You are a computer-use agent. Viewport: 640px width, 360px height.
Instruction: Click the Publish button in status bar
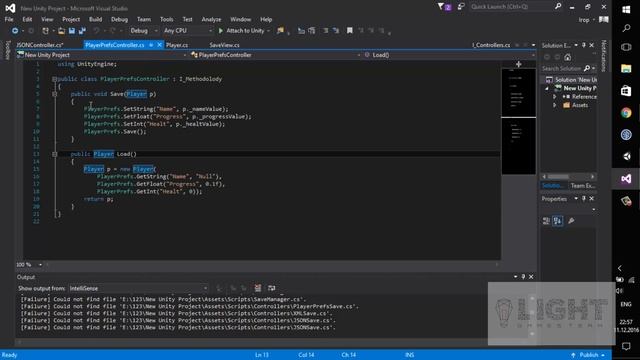click(x=588, y=355)
